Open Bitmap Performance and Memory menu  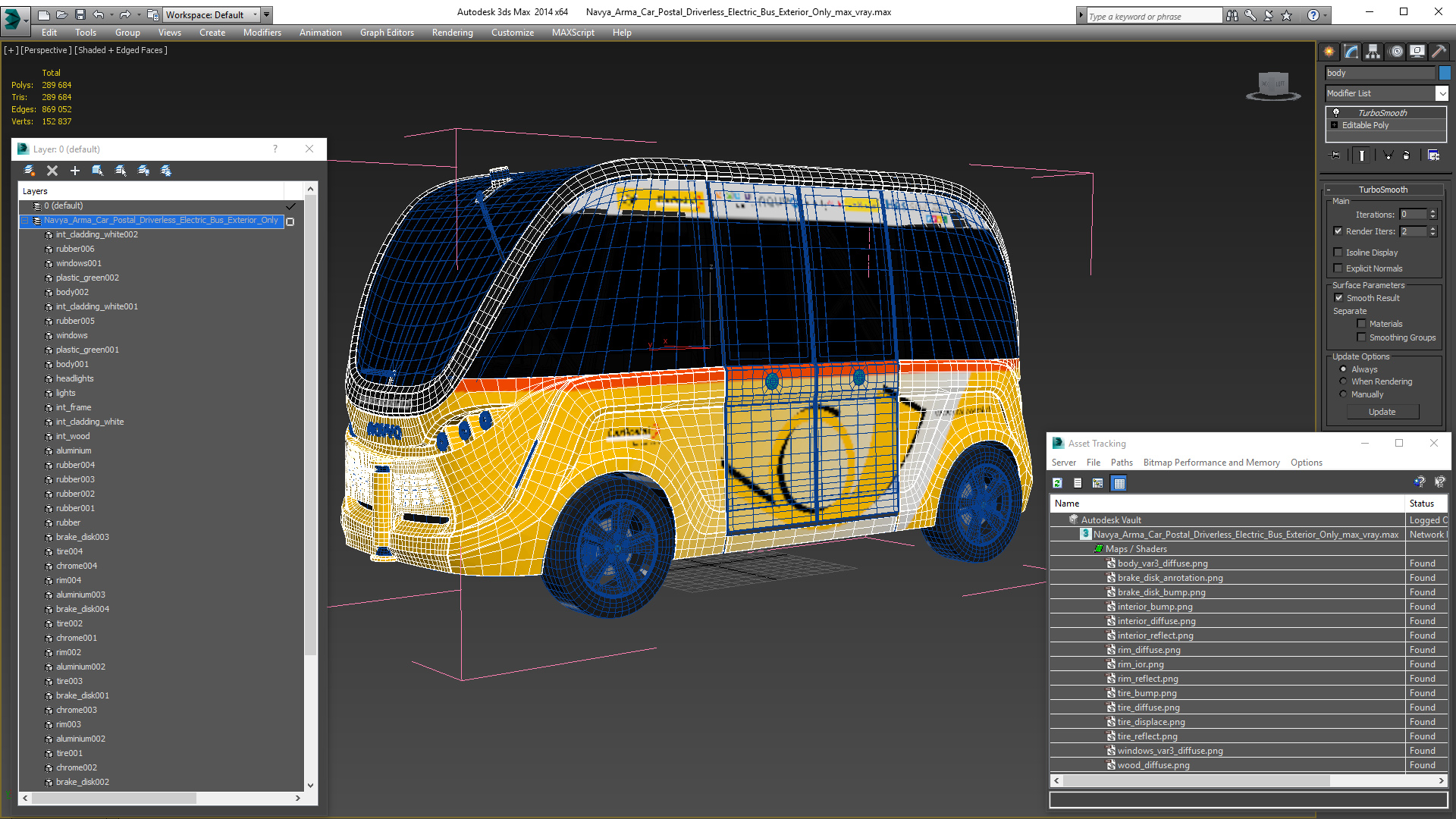click(1211, 463)
